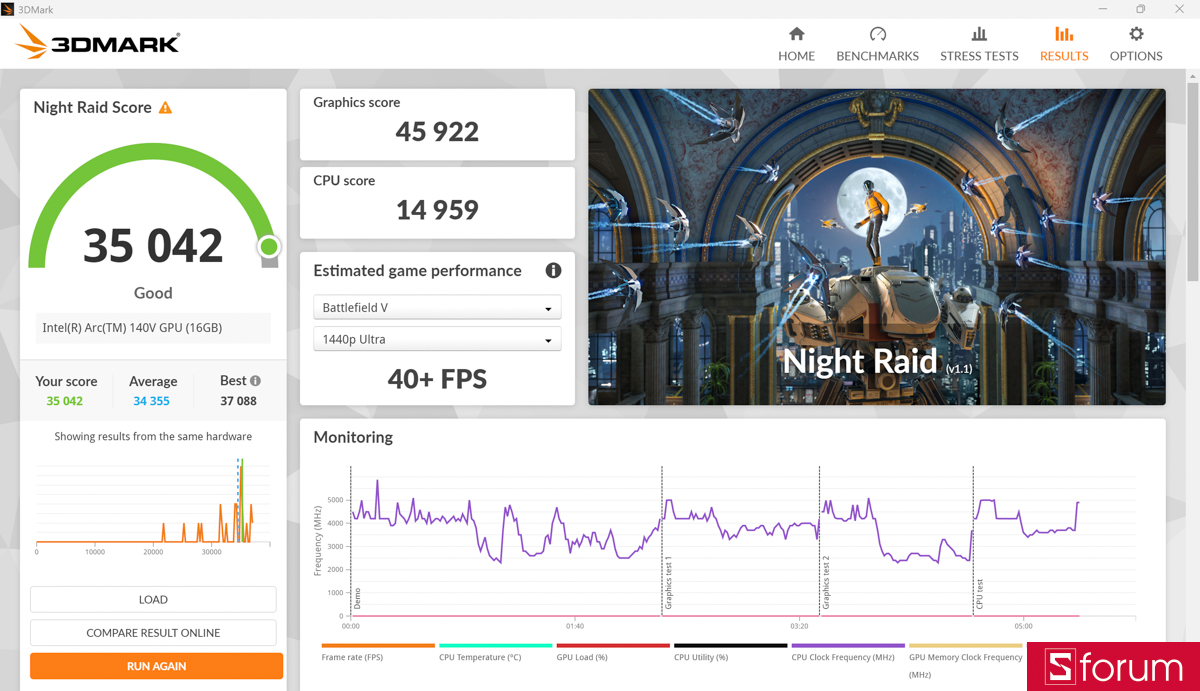This screenshot has width=1200, height=691.
Task: Toggle the CPU Temperature legend series
Action: tap(480, 657)
